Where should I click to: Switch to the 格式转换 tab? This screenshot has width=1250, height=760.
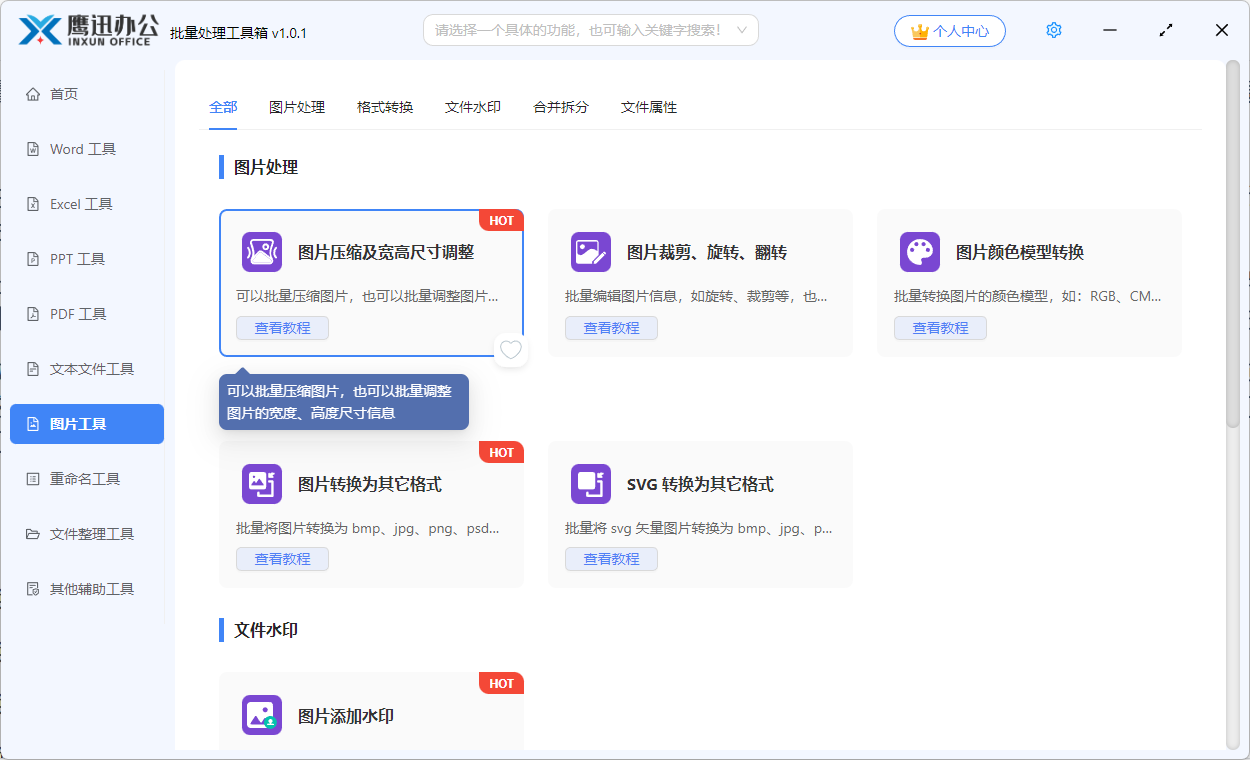point(385,107)
